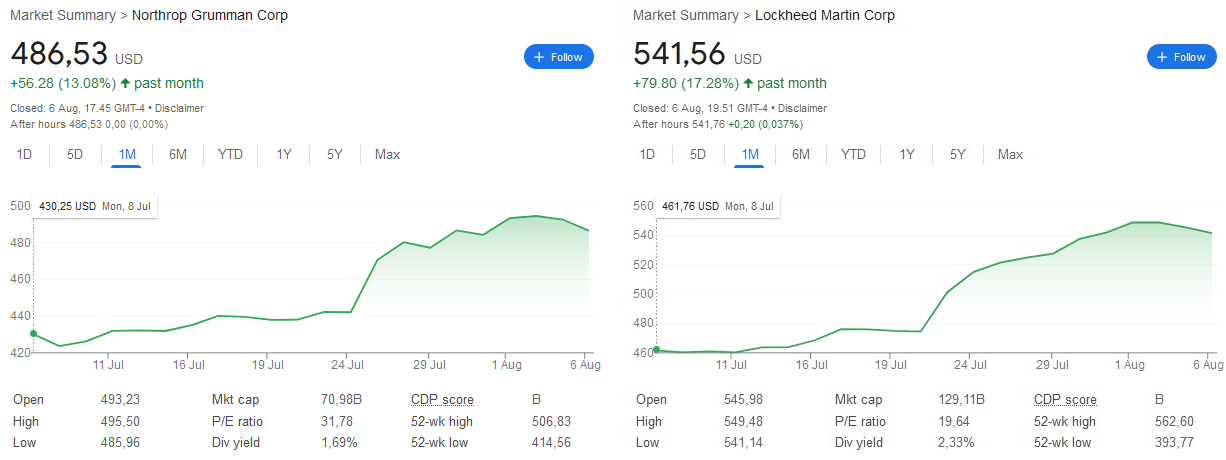The image size is (1226, 460).
Task: Click Low value 541,14
Action: click(x=743, y=443)
